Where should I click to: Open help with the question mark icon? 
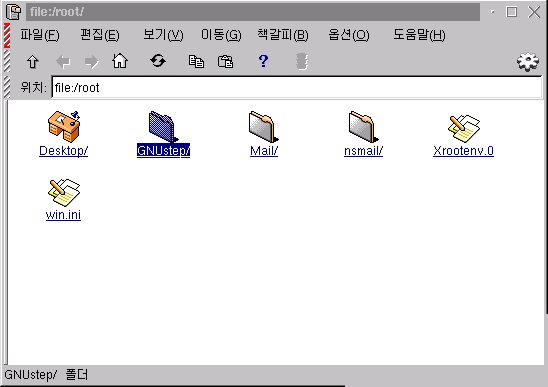[x=264, y=61]
